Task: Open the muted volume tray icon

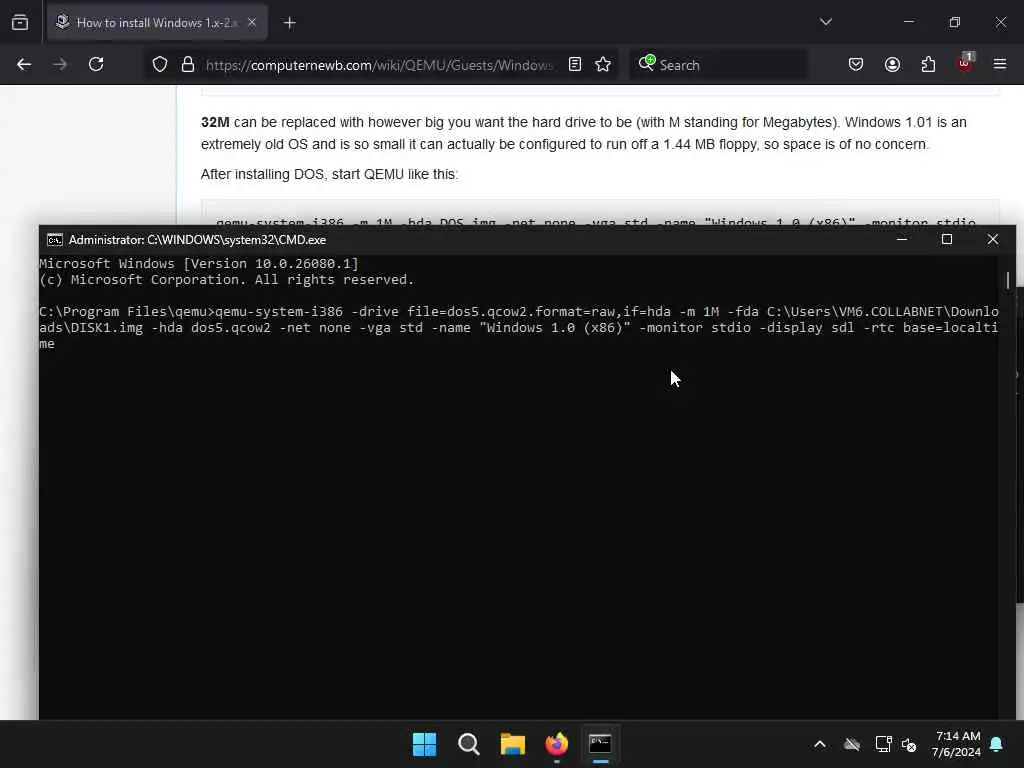Action: tap(909, 744)
